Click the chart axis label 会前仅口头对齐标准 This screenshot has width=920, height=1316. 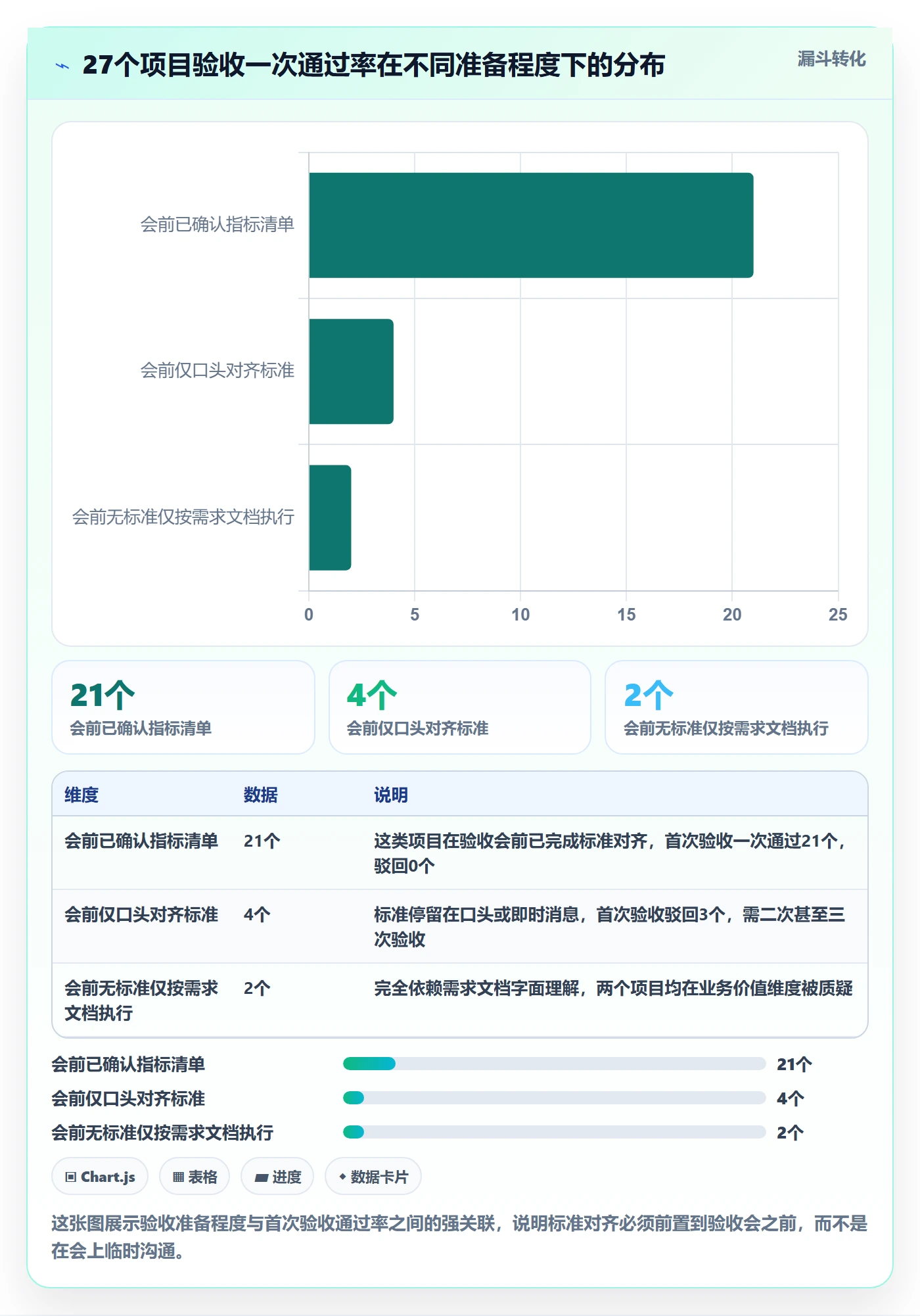[217, 371]
